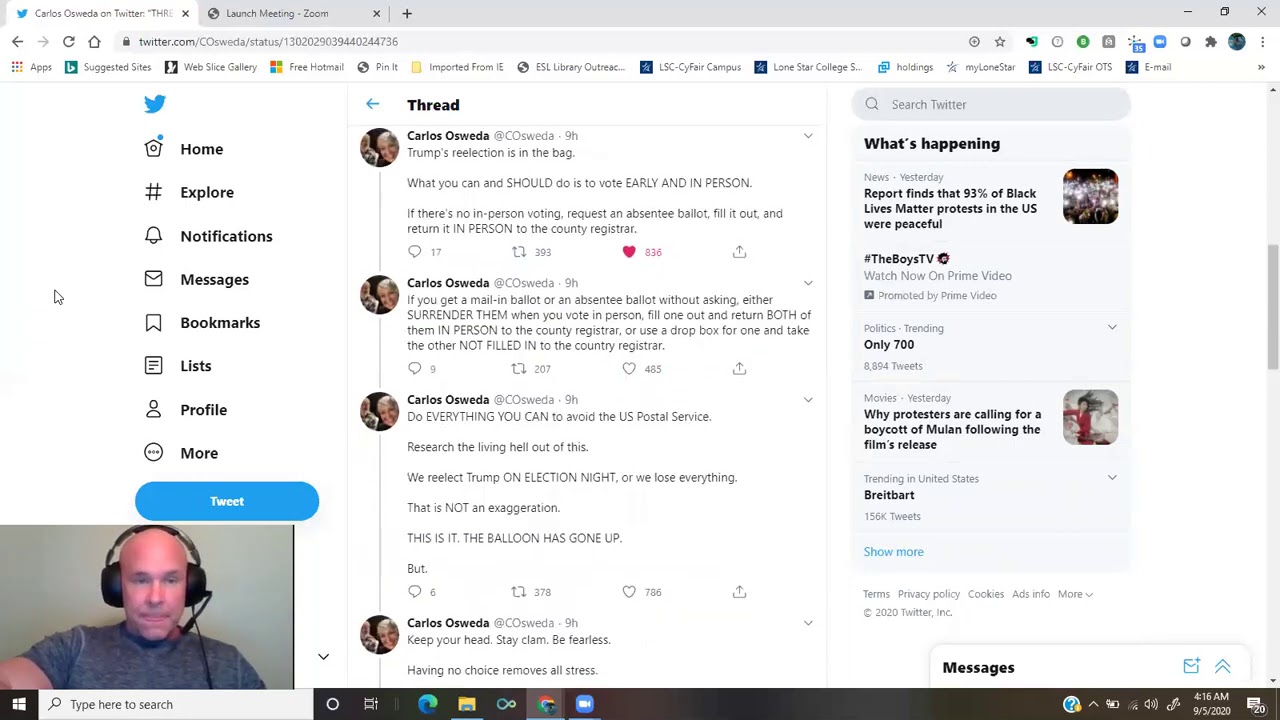1280x720 pixels.
Task: Open Terms footer link
Action: coord(876,594)
